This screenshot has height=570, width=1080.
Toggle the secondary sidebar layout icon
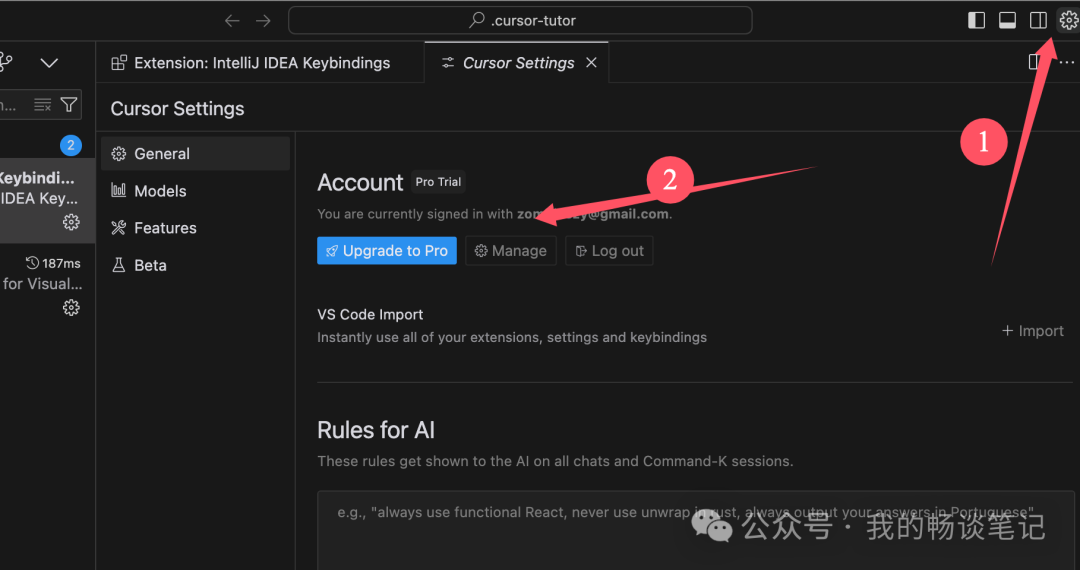pyautogui.click(x=1038, y=21)
